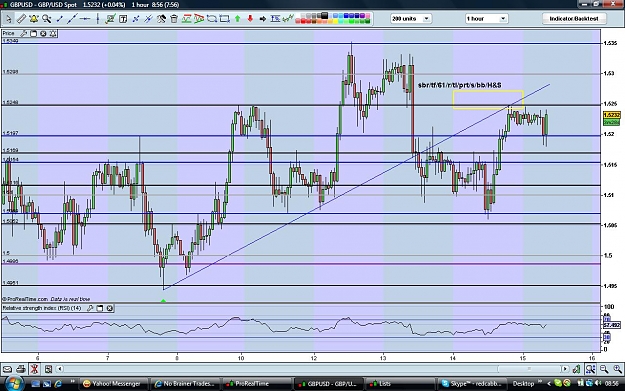This screenshot has height=391, width=625.
Task: Open the alarm bell alert tool
Action: click(34, 19)
